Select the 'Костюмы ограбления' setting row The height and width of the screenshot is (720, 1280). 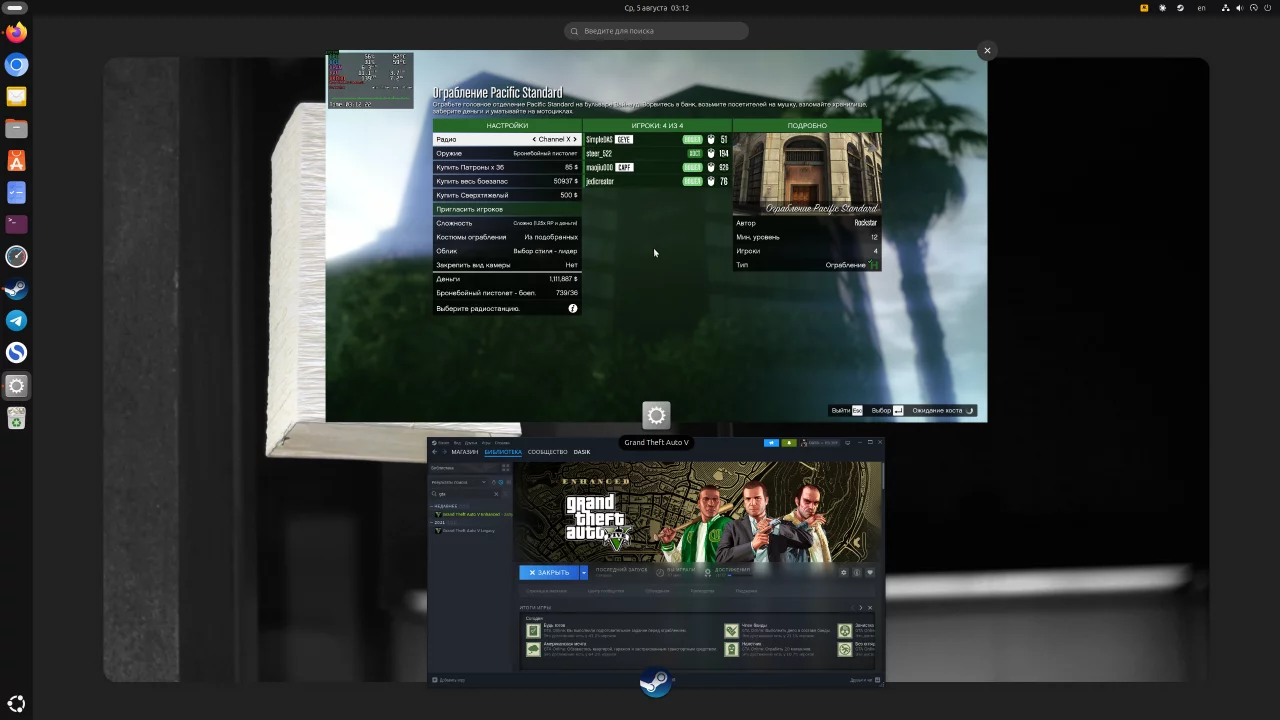pos(507,237)
